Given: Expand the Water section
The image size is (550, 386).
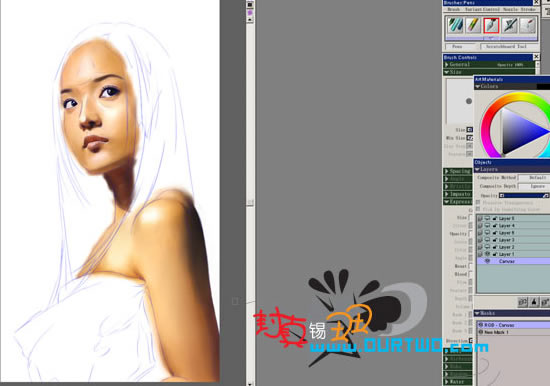Looking at the screenshot, I should [x=447, y=381].
